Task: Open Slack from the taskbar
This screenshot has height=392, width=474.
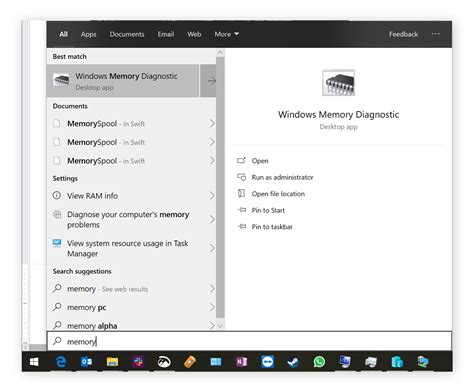Action: pyautogui.click(x=138, y=362)
